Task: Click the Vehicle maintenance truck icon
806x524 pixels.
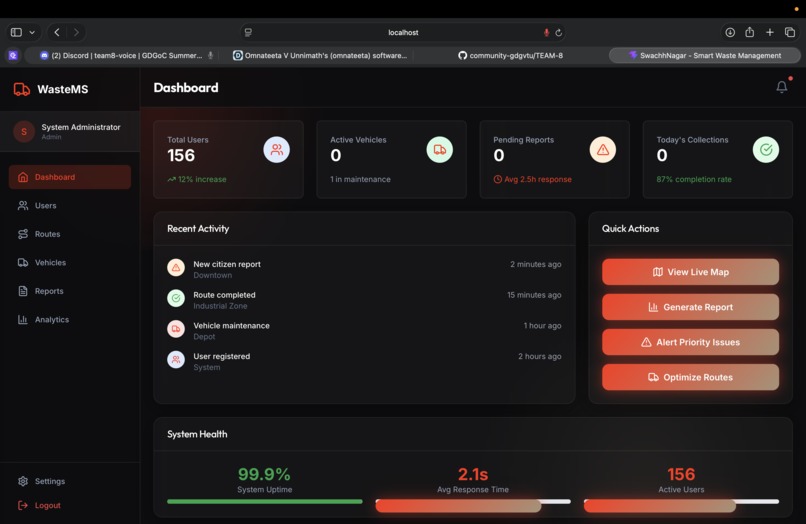Action: pos(176,329)
